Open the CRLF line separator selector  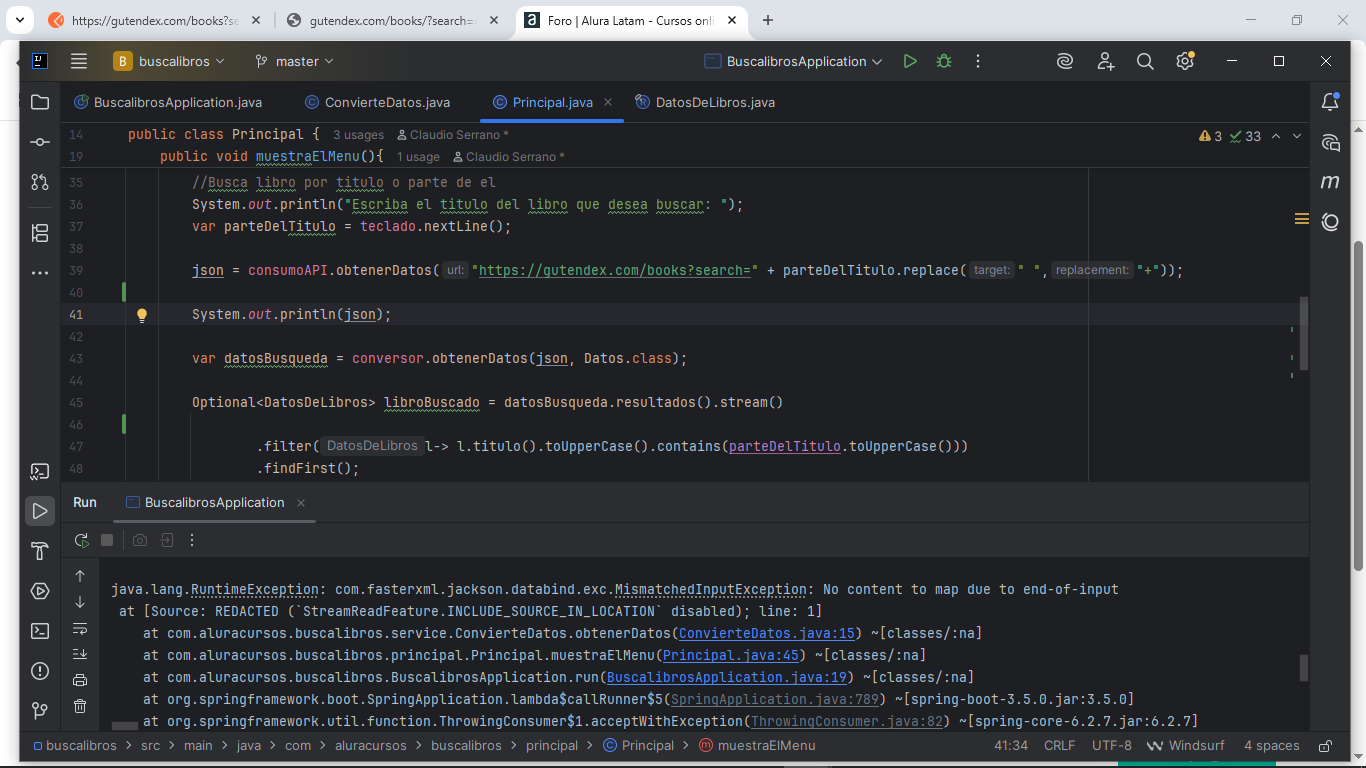coord(1059,746)
